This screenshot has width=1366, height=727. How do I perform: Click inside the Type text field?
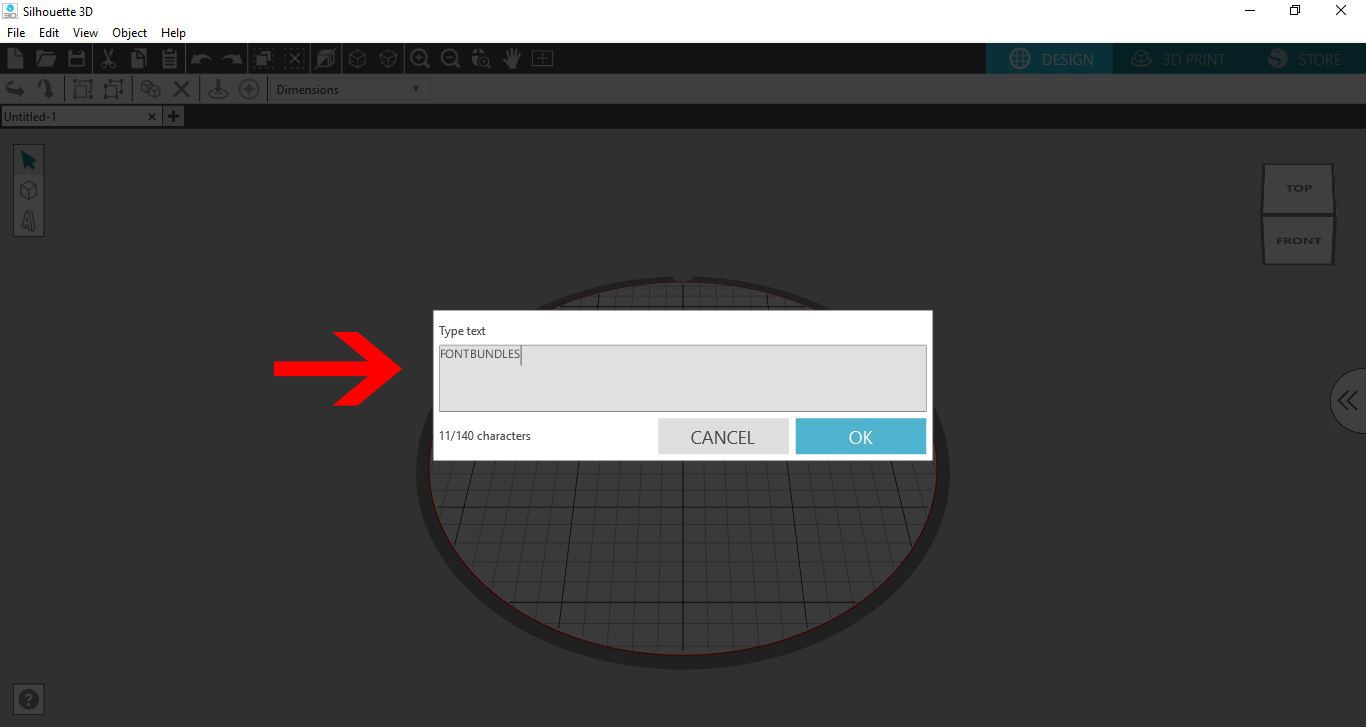point(683,378)
